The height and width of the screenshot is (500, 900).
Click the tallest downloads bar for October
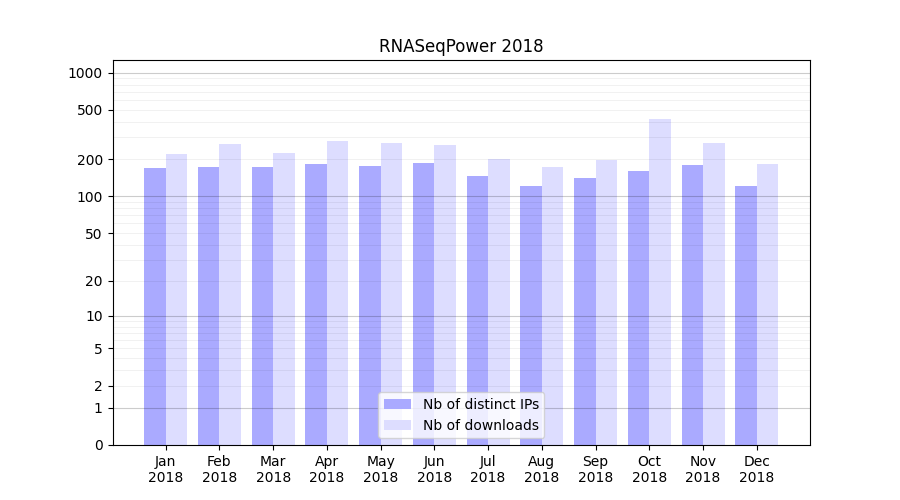[x=660, y=280]
